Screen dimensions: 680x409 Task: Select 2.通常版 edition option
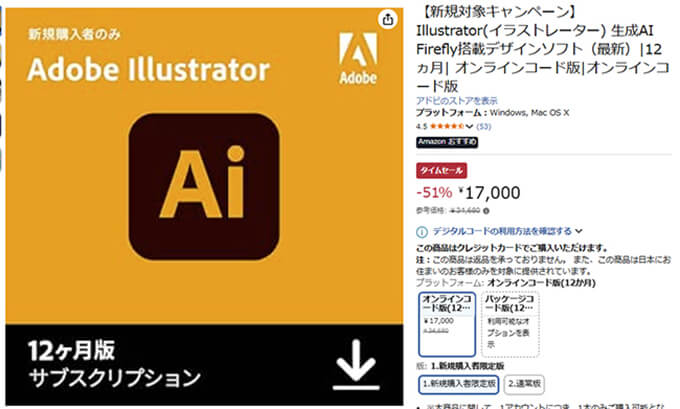coord(524,384)
